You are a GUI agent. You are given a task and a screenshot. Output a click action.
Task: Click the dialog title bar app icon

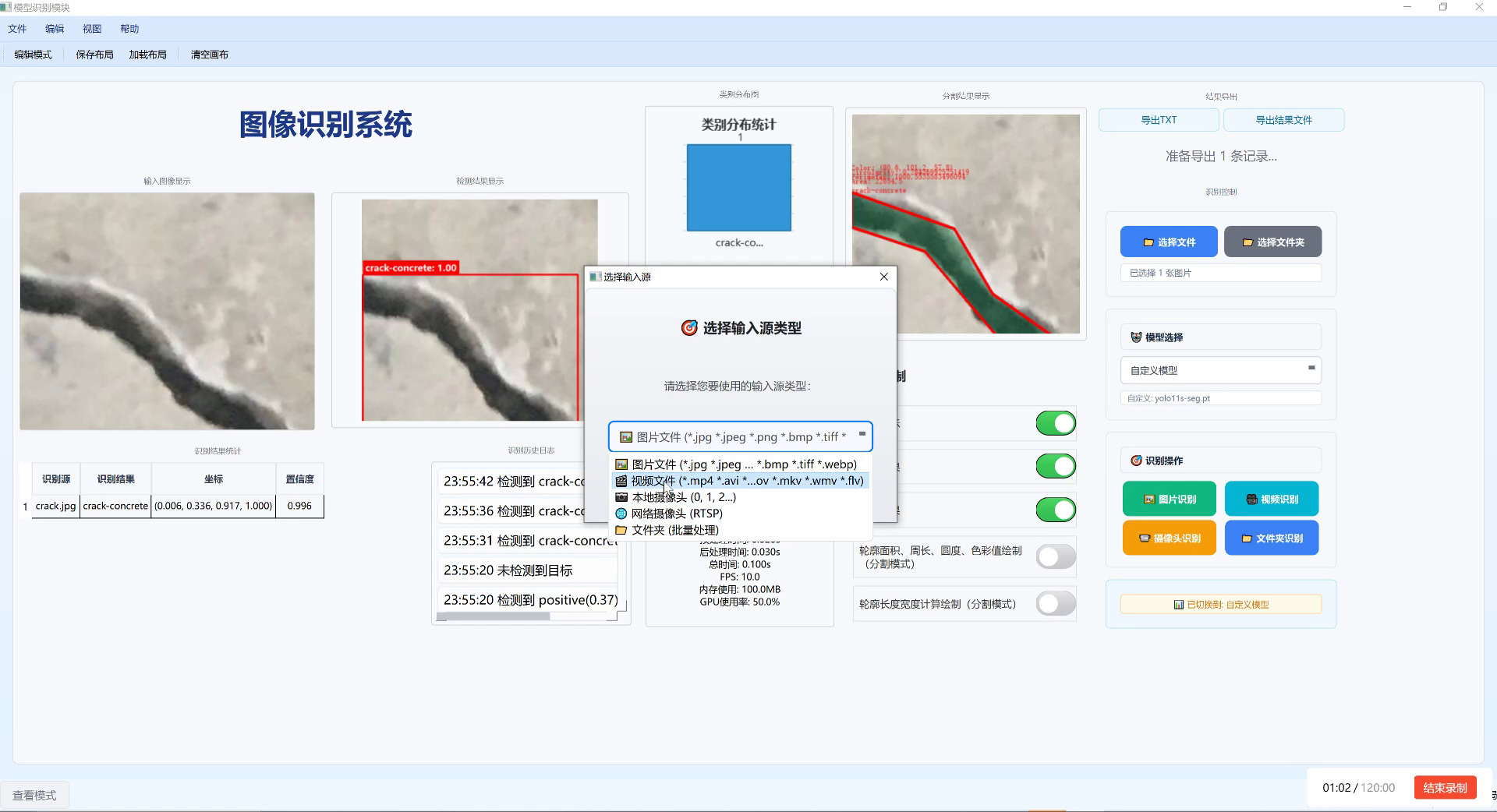[595, 277]
